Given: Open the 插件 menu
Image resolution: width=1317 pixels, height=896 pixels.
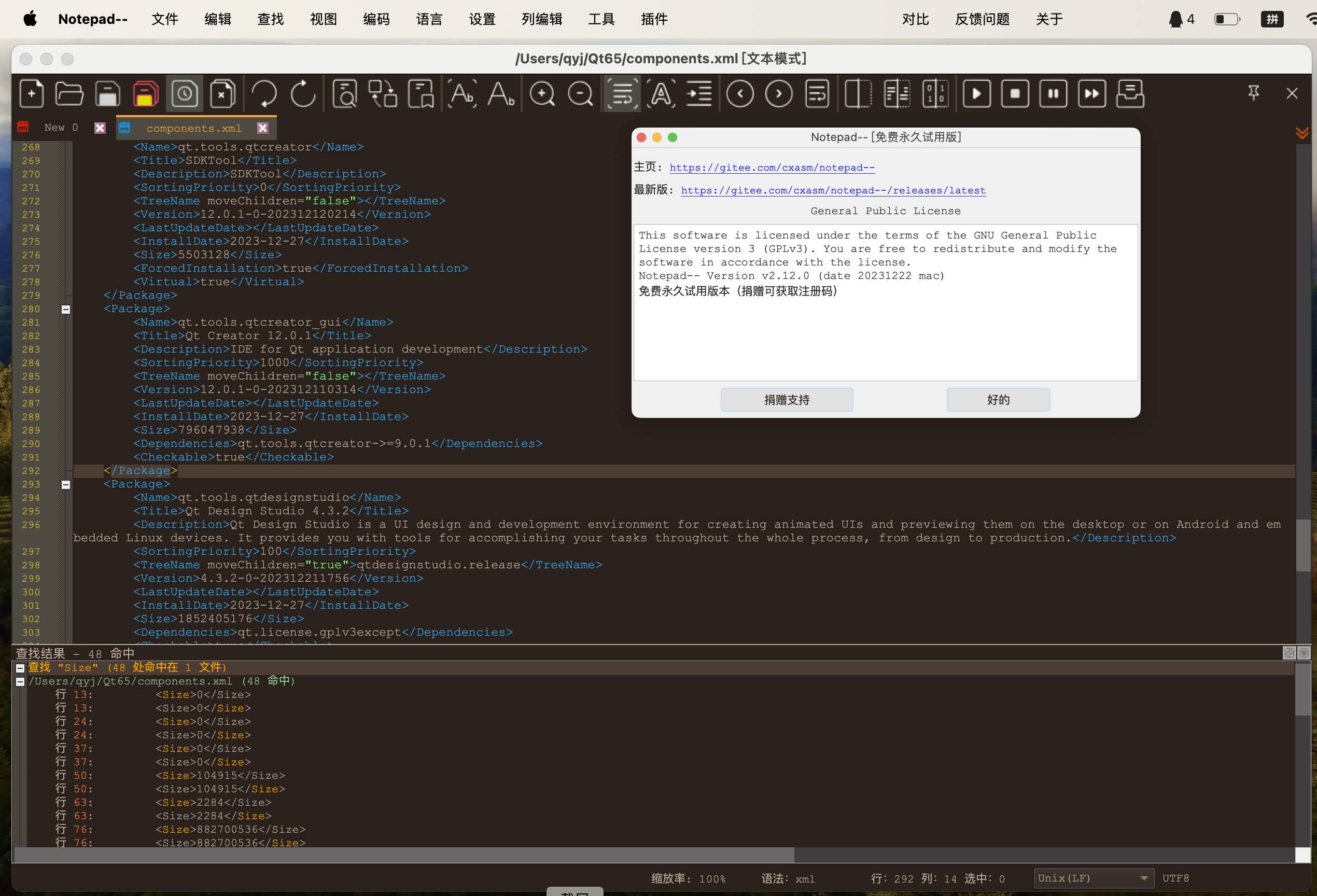Looking at the screenshot, I should (653, 19).
